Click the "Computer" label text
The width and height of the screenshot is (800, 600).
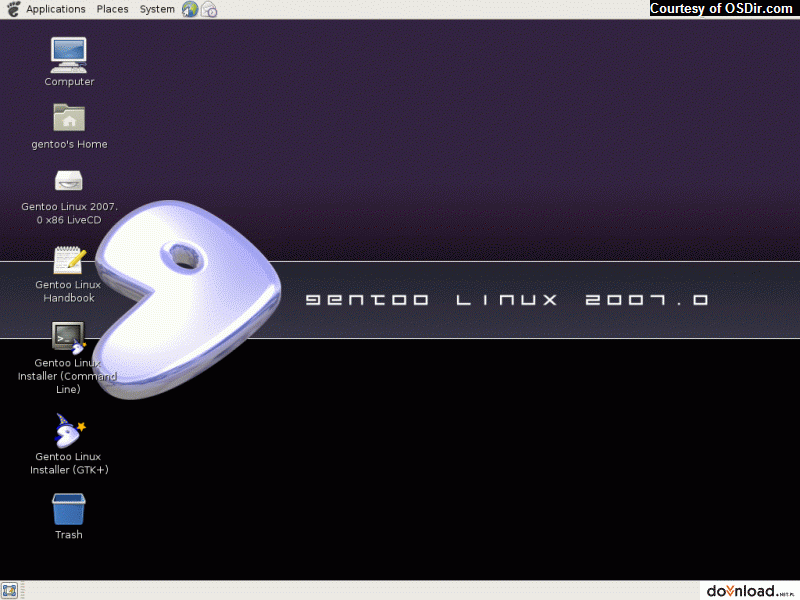click(69, 82)
